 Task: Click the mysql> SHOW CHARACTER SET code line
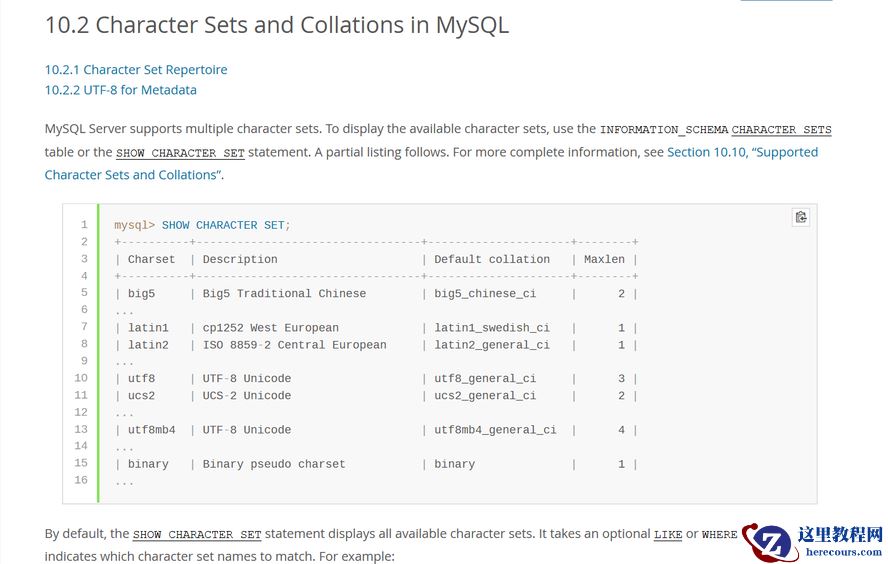(x=202, y=226)
